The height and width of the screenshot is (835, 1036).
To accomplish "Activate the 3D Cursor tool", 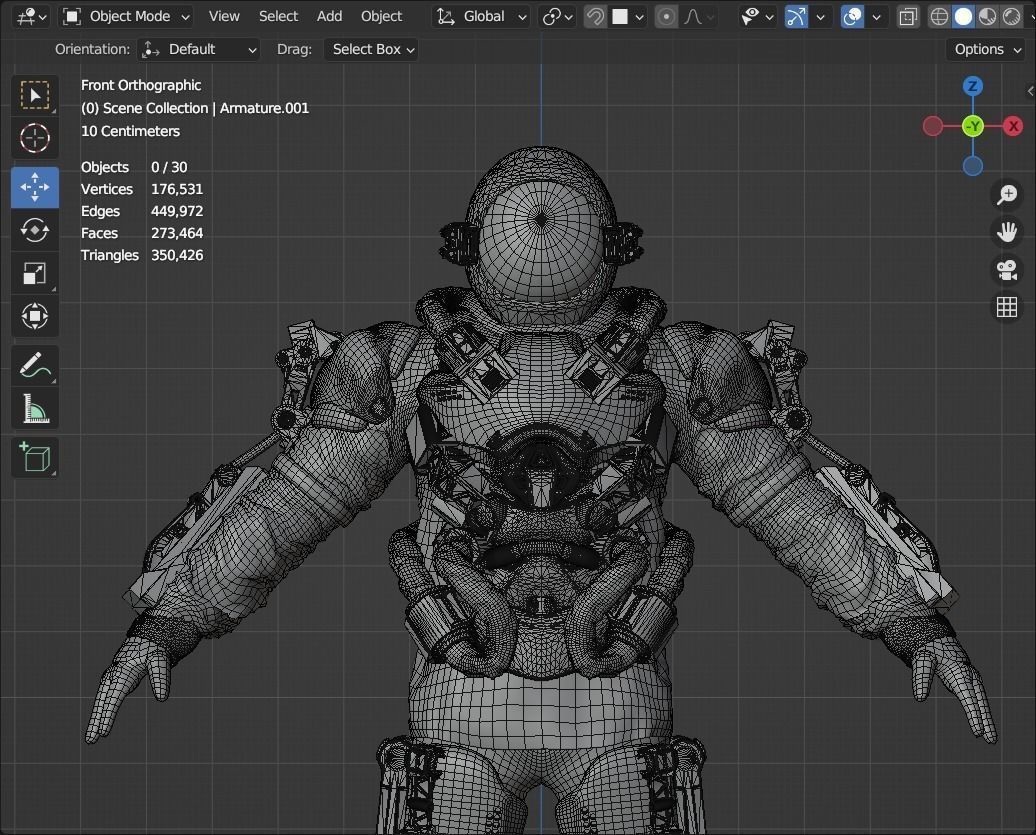I will [x=35, y=138].
